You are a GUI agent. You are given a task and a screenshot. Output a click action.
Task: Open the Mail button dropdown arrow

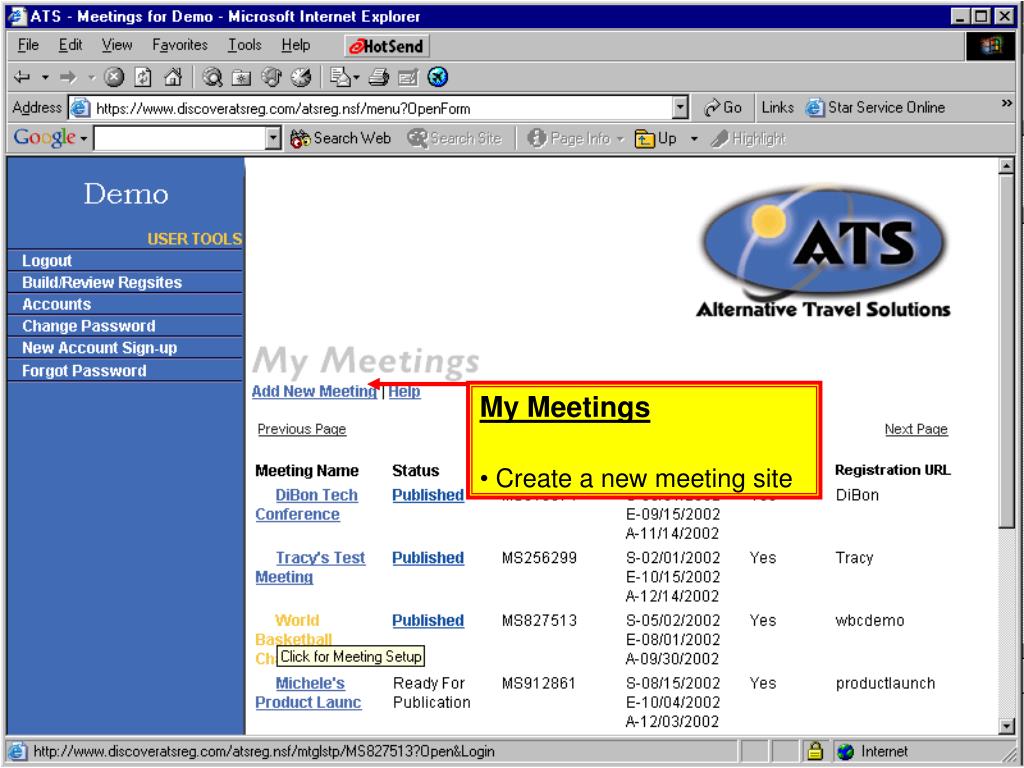[357, 78]
